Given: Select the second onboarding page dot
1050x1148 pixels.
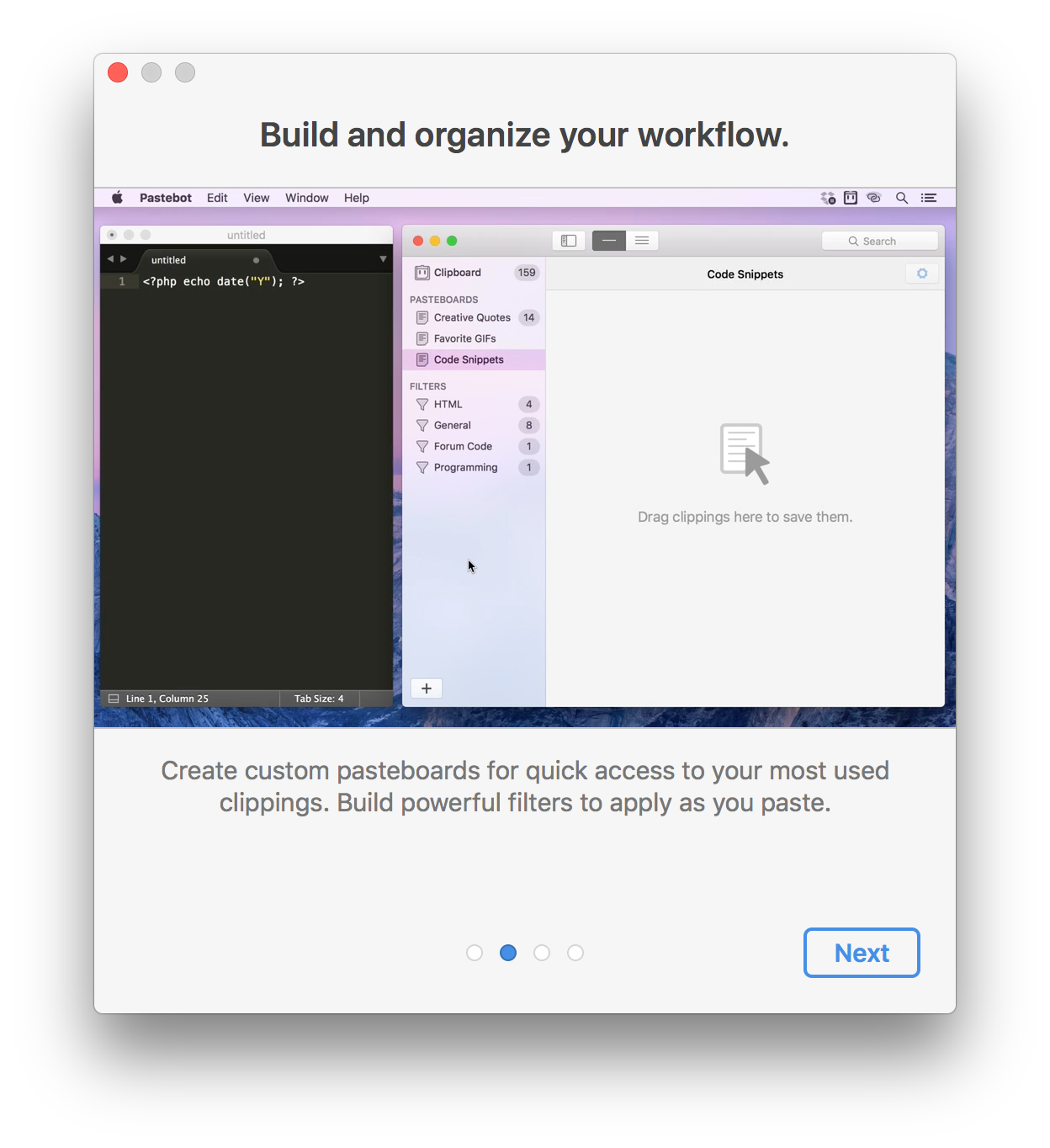Looking at the screenshot, I should (508, 953).
